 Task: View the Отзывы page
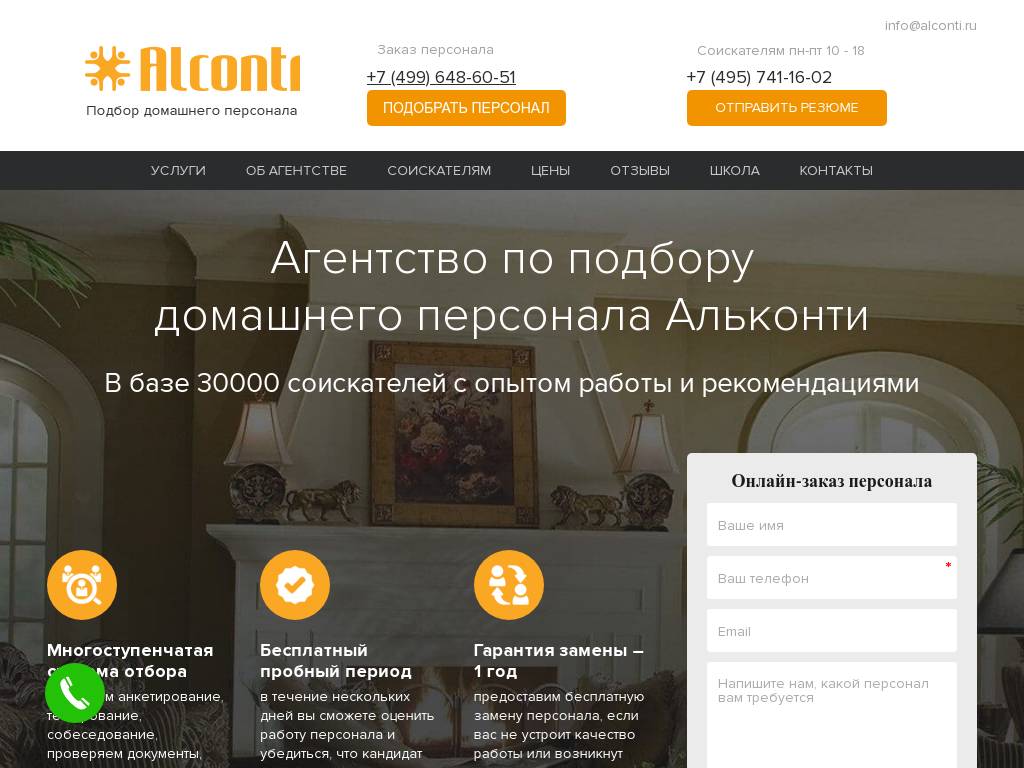click(640, 170)
